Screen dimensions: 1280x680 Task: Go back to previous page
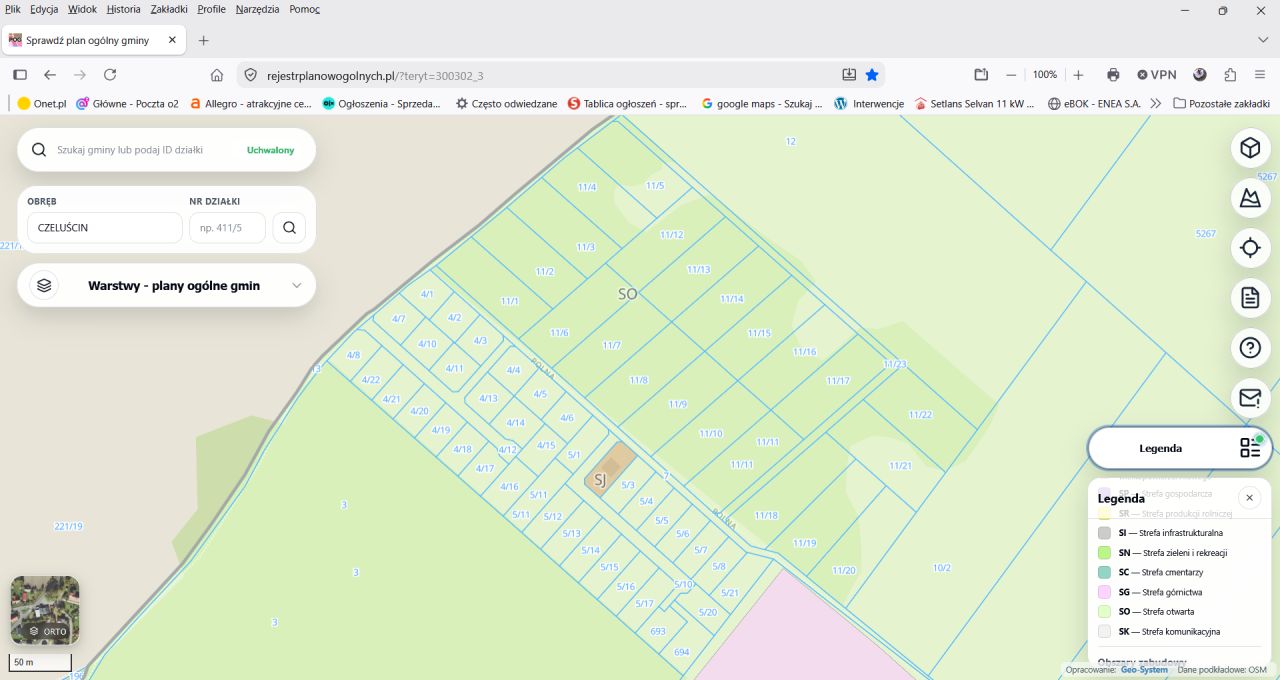tap(50, 75)
